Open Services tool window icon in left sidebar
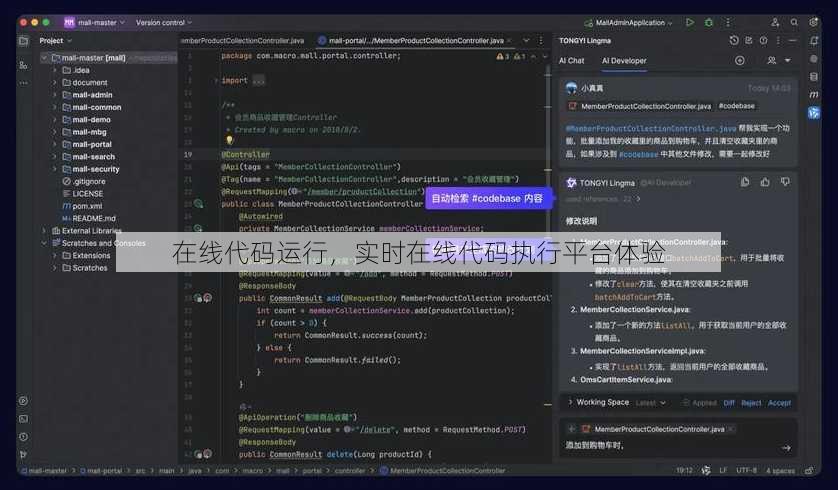Viewport: 838px width, 490px height. click(24, 401)
